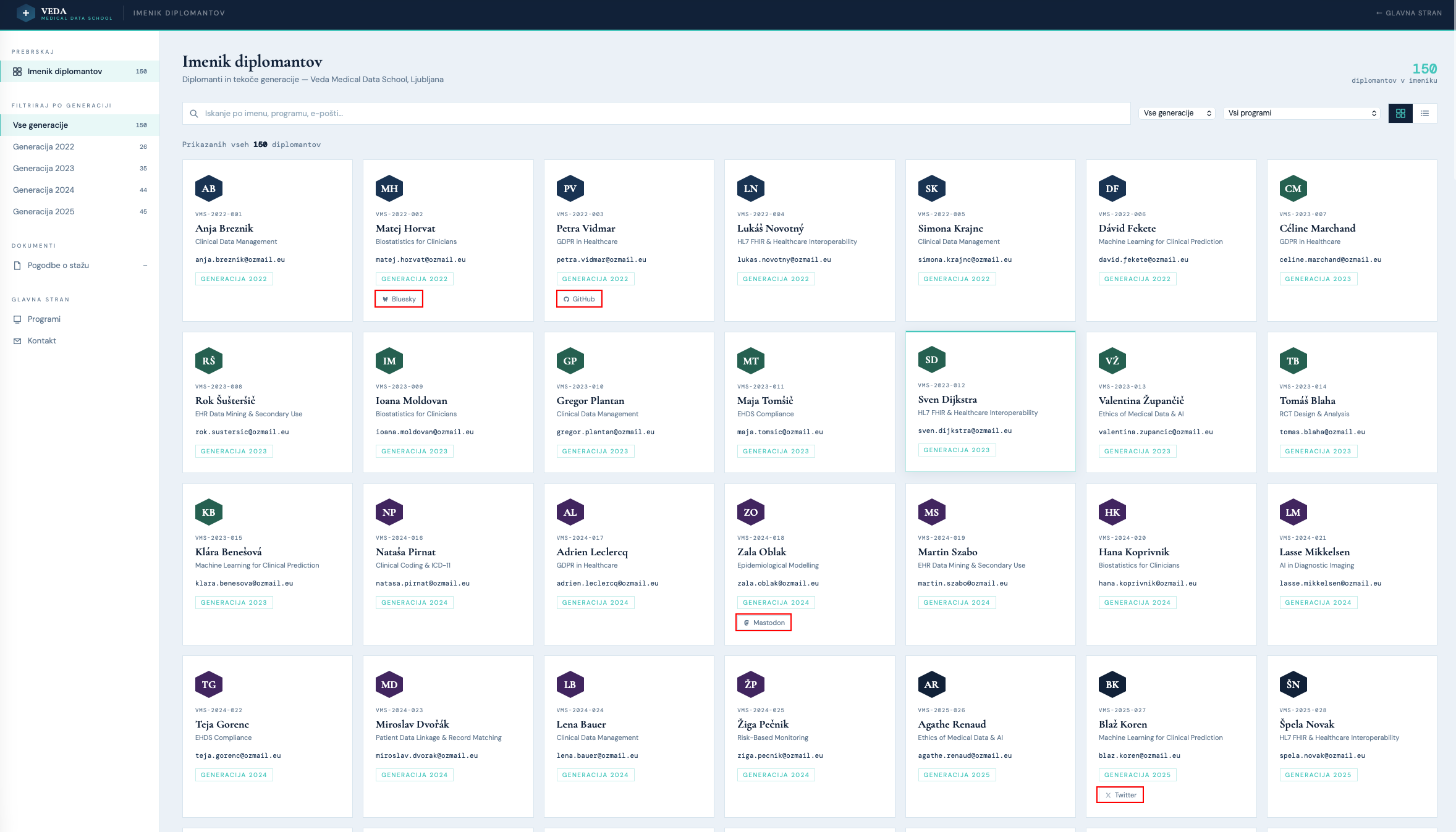The width and height of the screenshot is (1456, 832).
Task: Click the GP avatar of Gregor Plantan
Action: tap(570, 361)
